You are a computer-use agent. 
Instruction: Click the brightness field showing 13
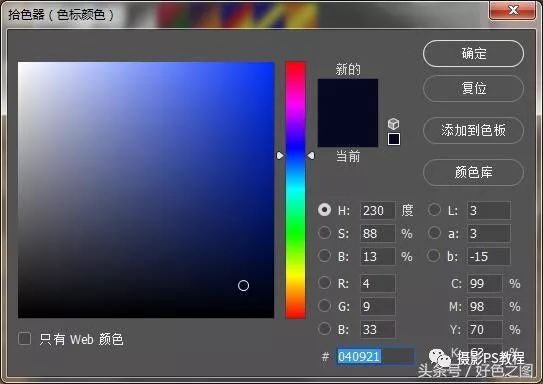point(377,257)
